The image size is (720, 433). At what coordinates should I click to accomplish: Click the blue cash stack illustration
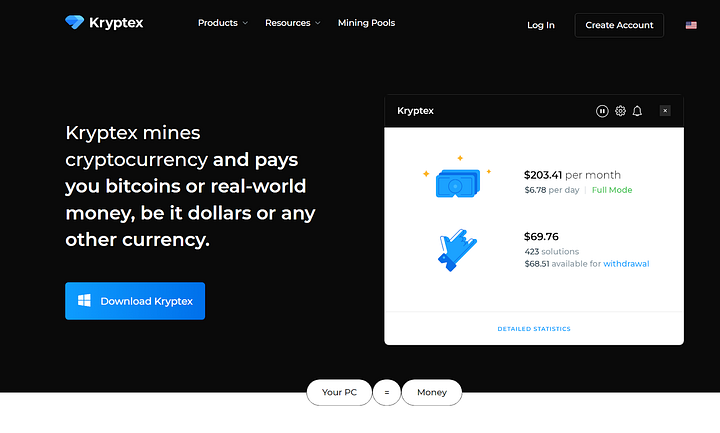coord(457,182)
